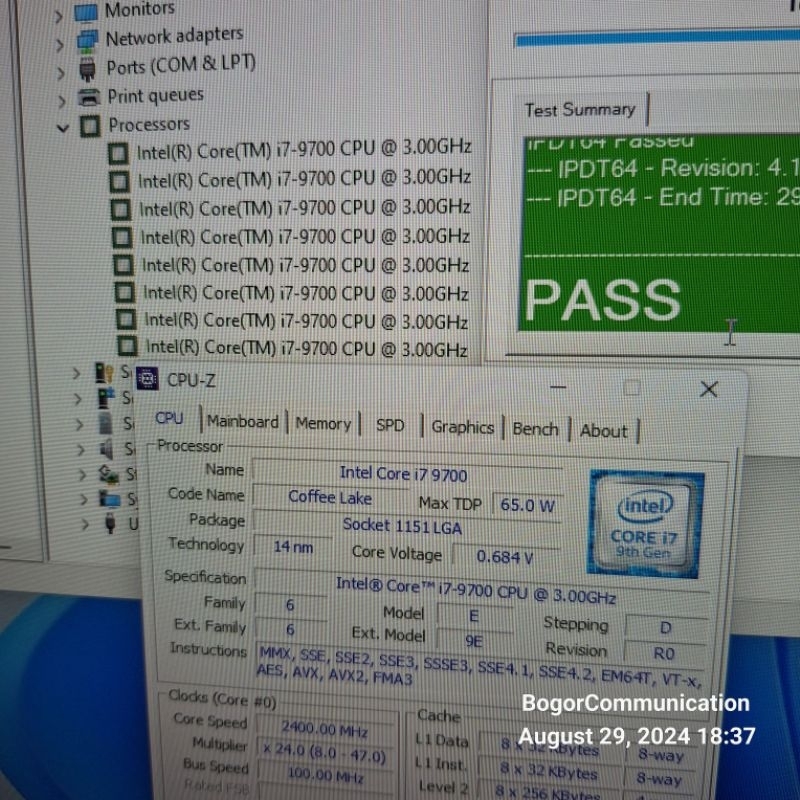The height and width of the screenshot is (800, 800).
Task: Select the Test Summary tab
Action: coord(580,110)
